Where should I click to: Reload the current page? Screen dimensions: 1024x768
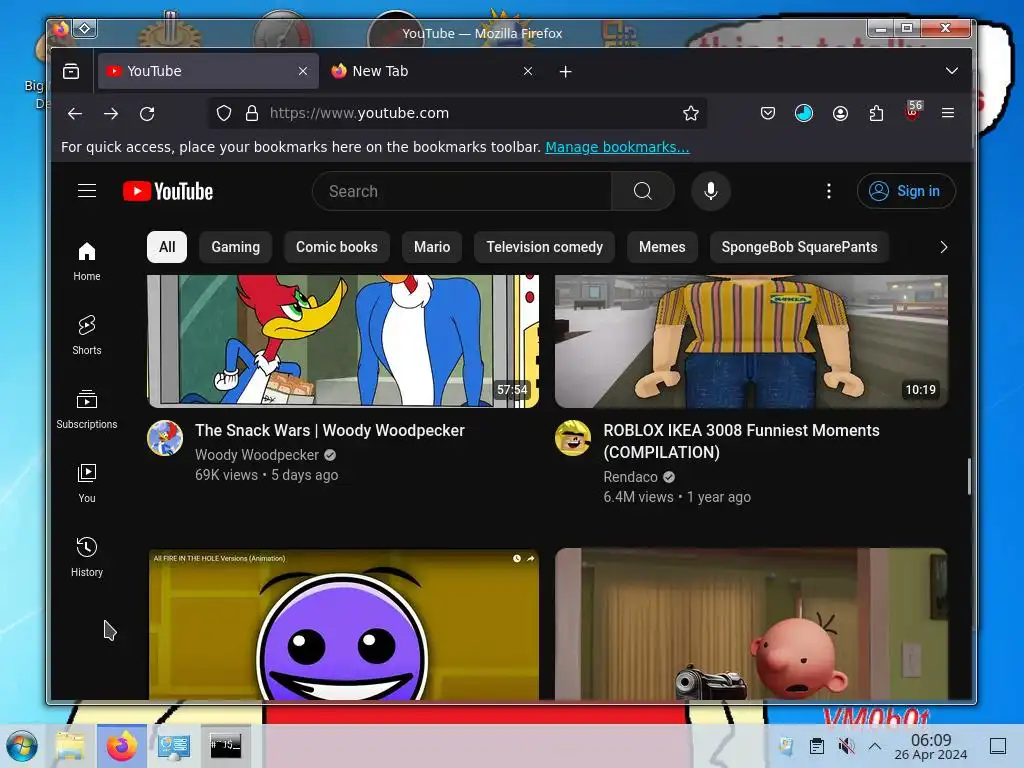coord(147,113)
